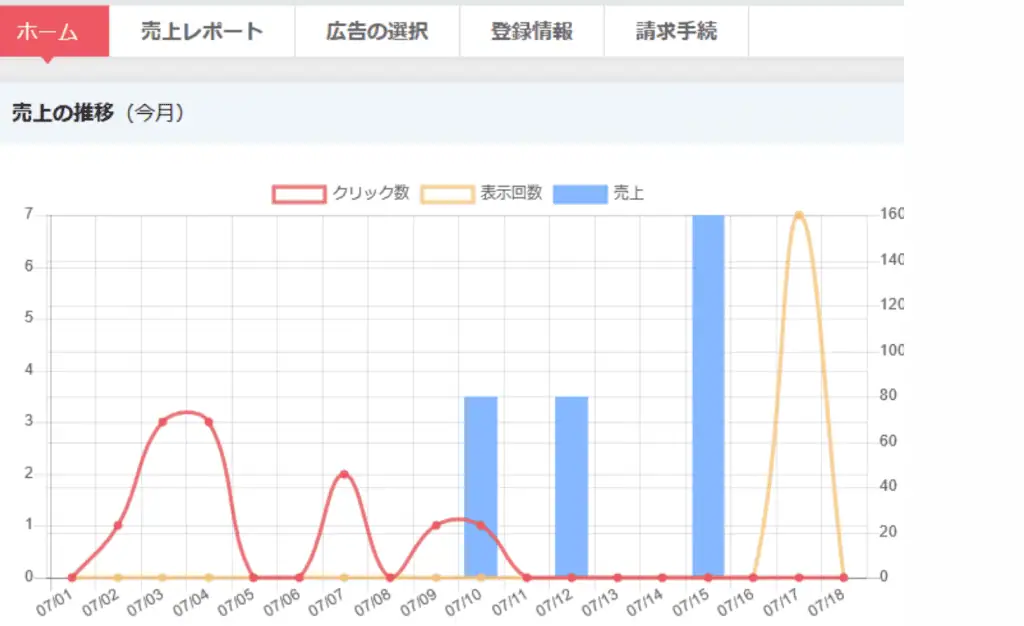
Task: Go to the 登録情報 tab
Action: (532, 31)
